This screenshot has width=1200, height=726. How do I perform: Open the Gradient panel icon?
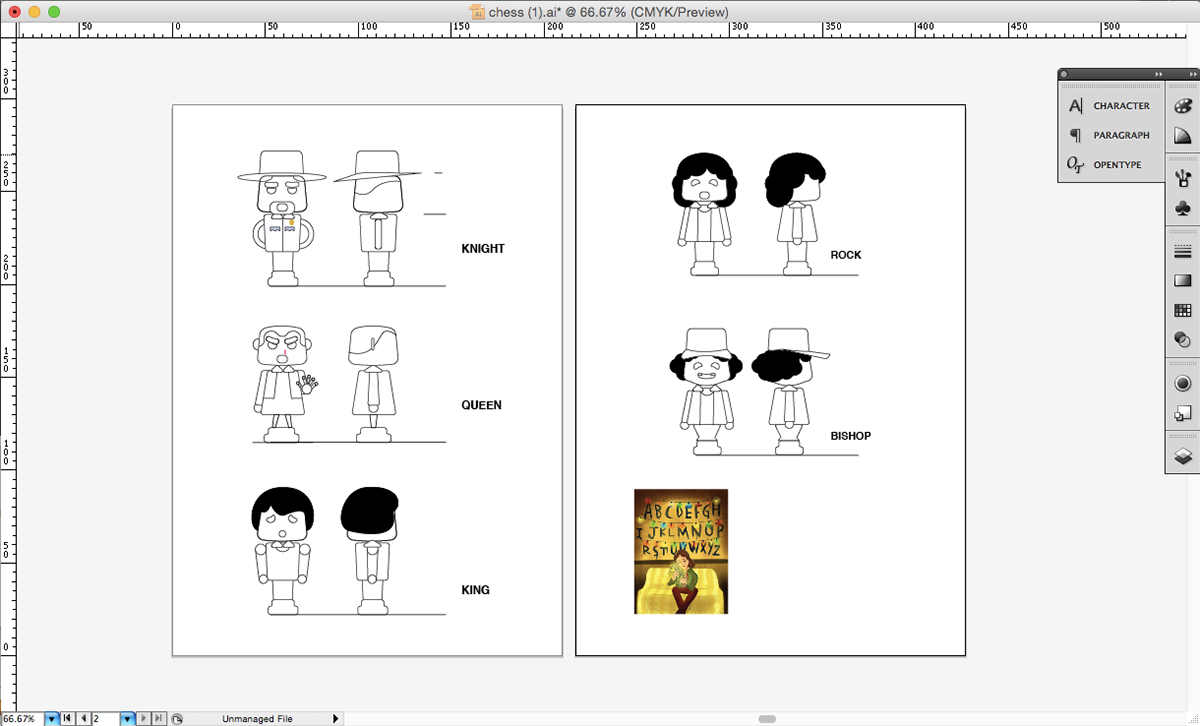tap(1182, 281)
